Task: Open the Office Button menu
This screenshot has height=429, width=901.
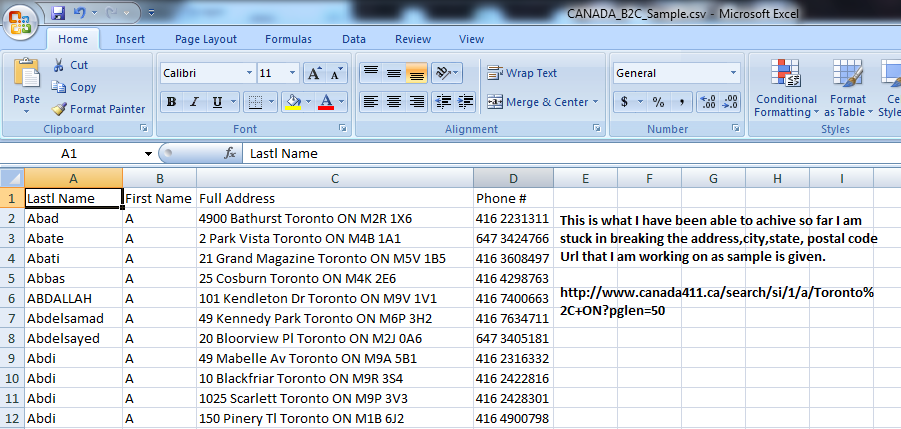Action: point(21,22)
